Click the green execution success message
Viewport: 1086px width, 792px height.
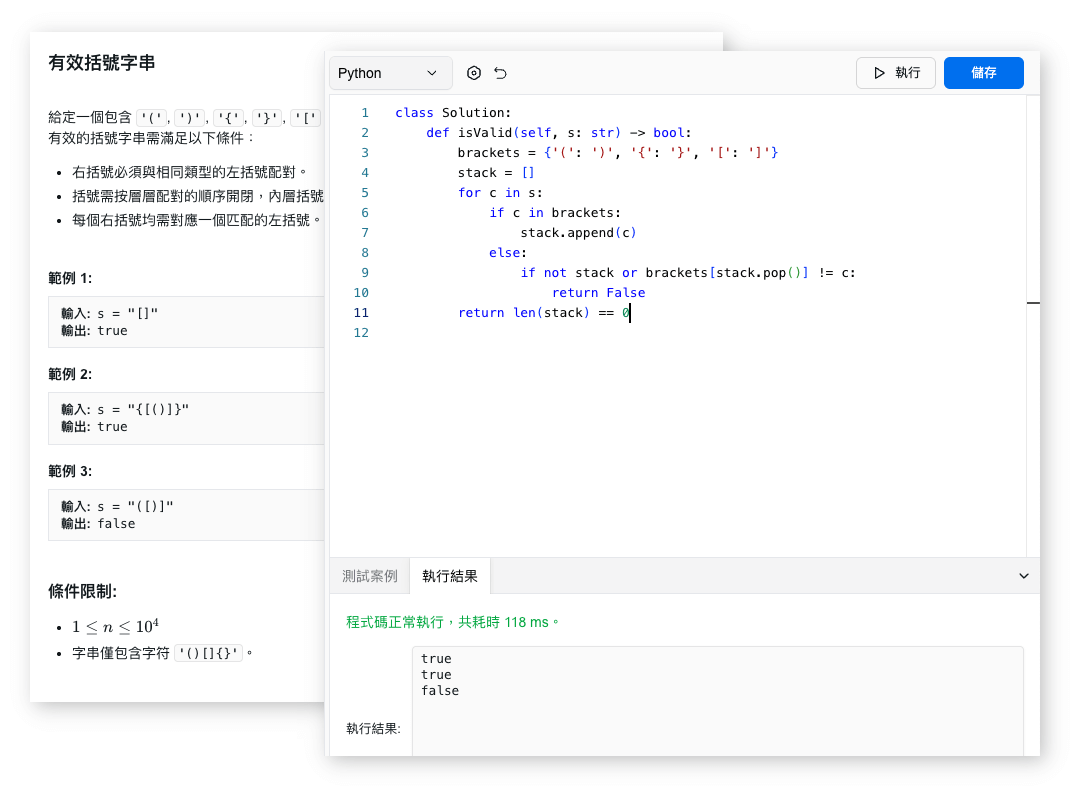click(453, 622)
